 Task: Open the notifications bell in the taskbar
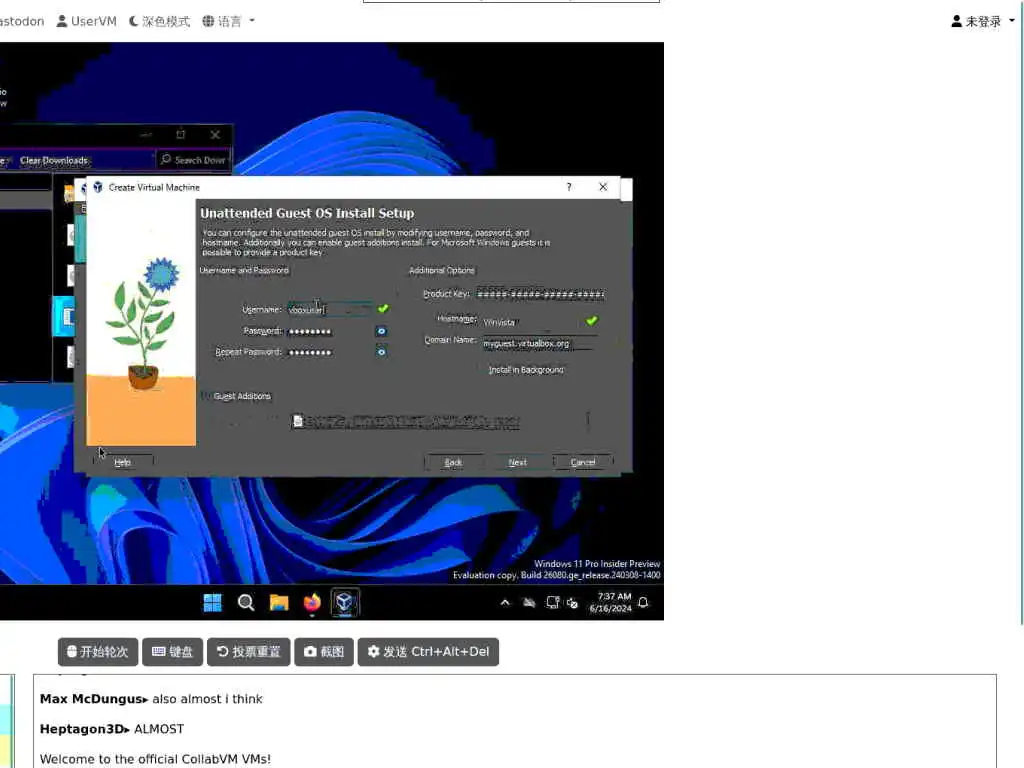(643, 602)
